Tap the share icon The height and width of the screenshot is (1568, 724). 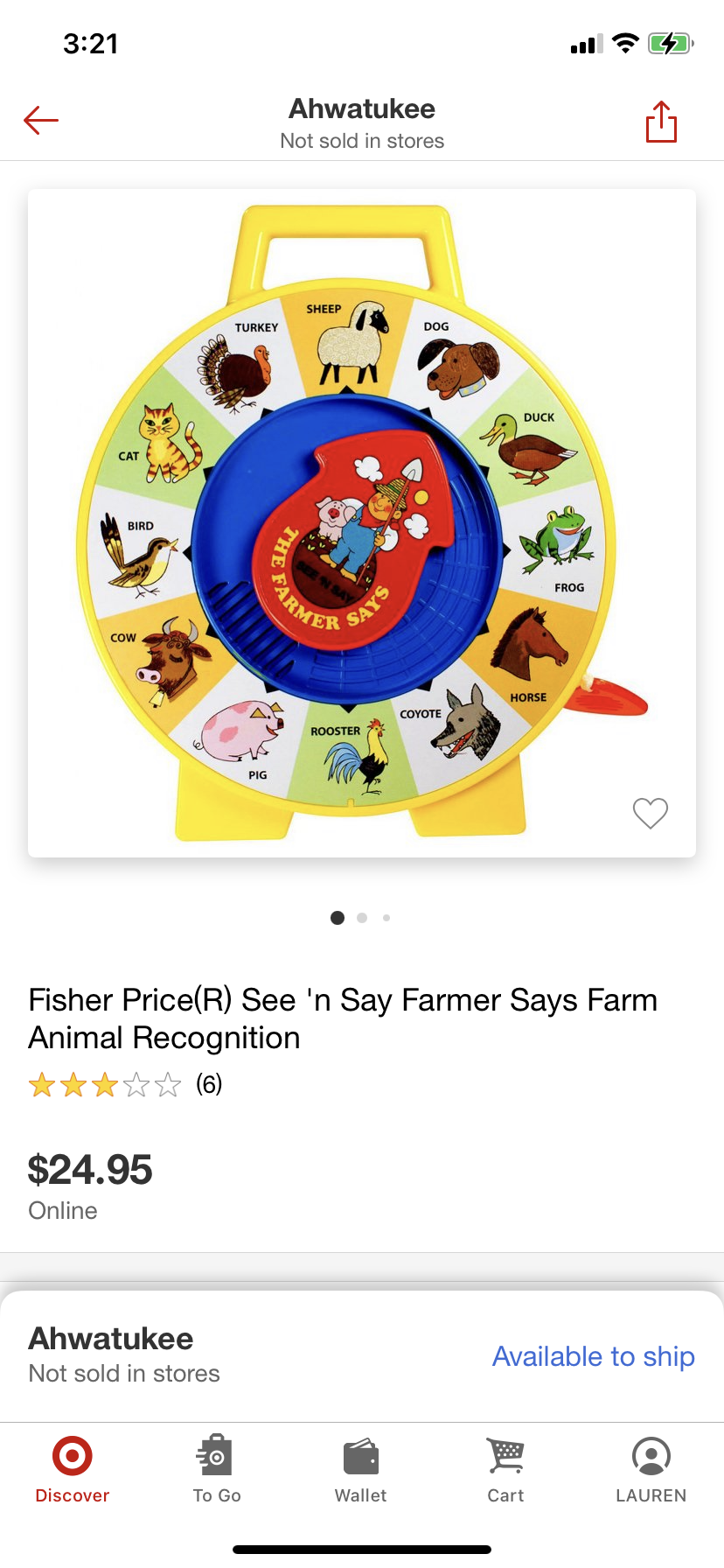661,121
